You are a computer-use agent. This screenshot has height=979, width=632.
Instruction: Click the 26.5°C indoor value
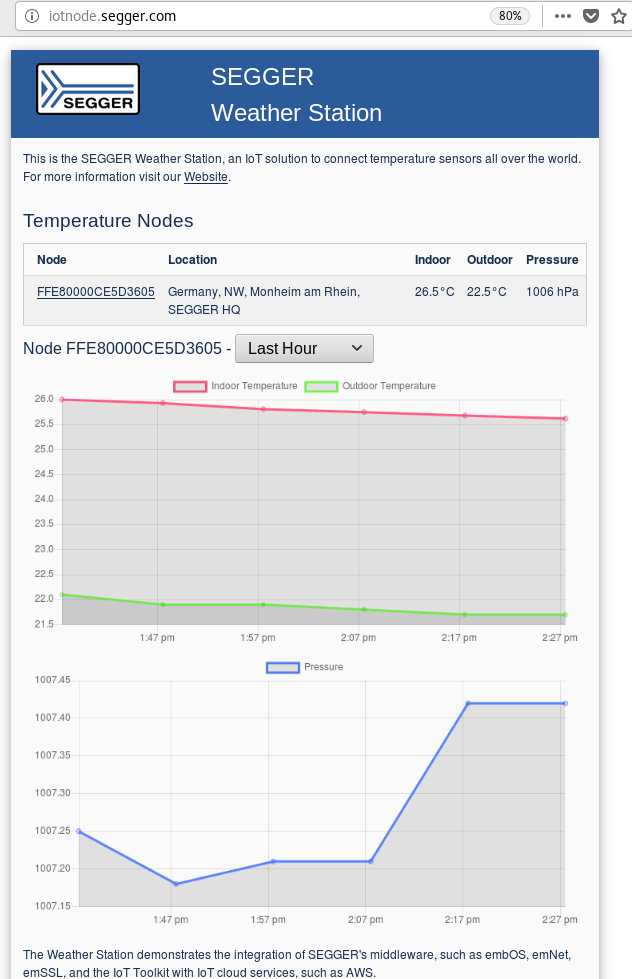coord(434,292)
